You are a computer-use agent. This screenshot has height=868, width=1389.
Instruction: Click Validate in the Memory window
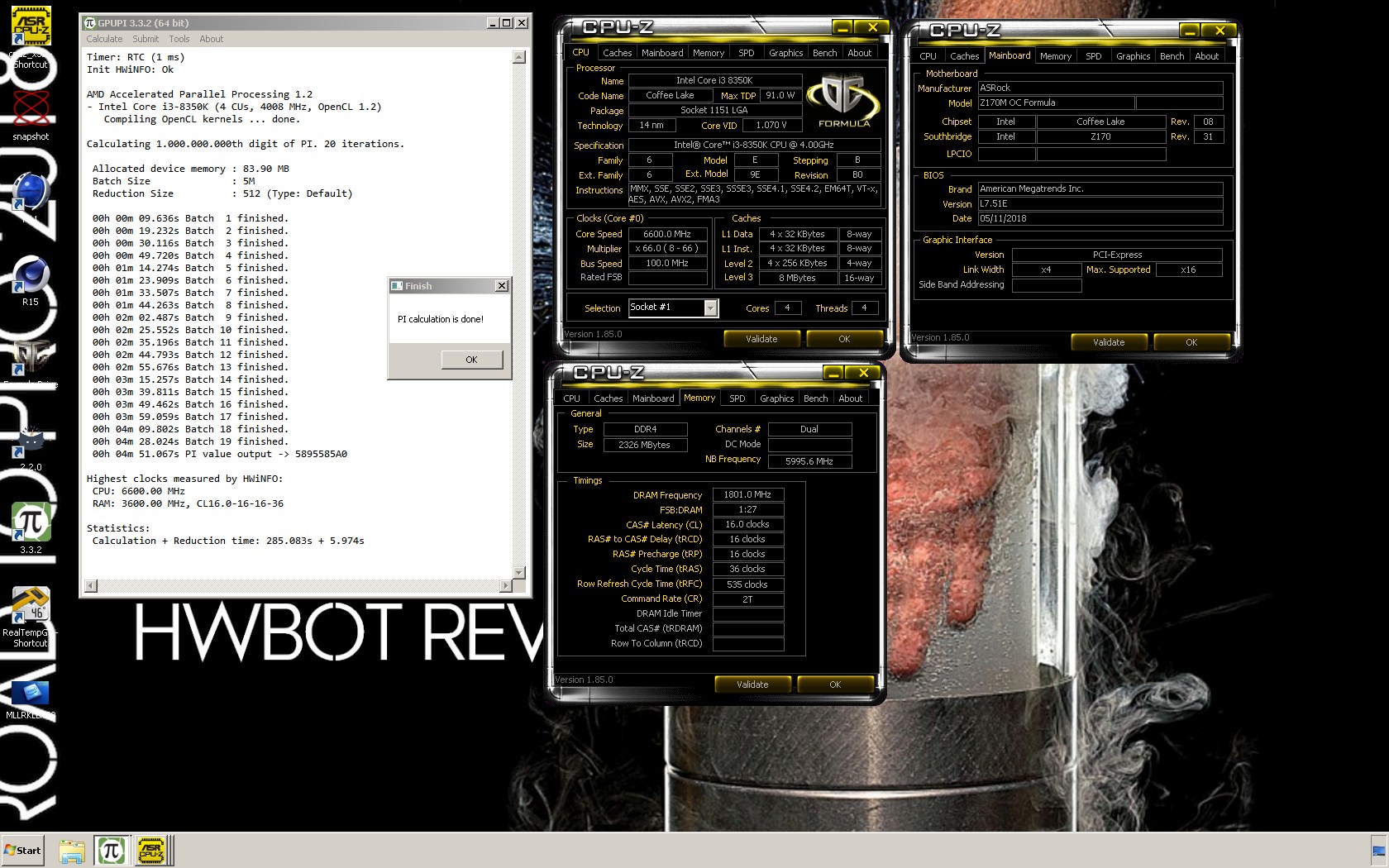(x=752, y=684)
